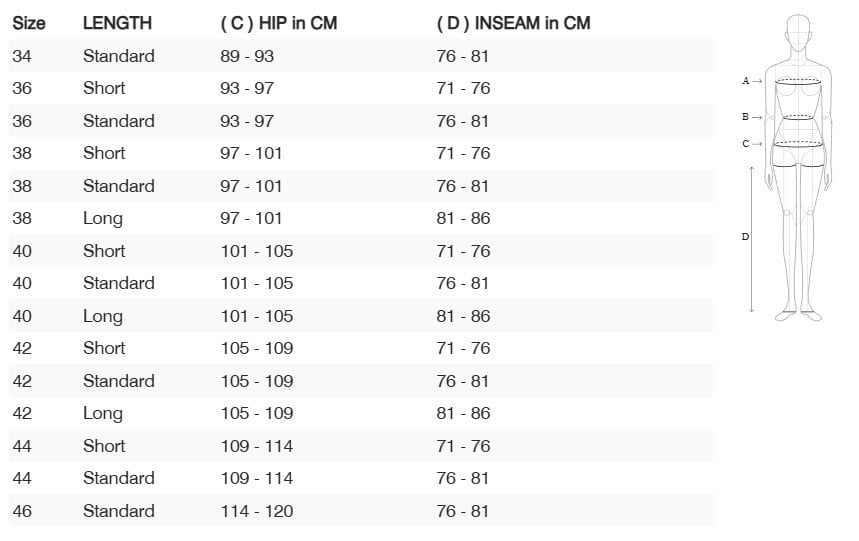Click the C marker on body diagram
This screenshot has height=541, width=859.
[x=745, y=143]
